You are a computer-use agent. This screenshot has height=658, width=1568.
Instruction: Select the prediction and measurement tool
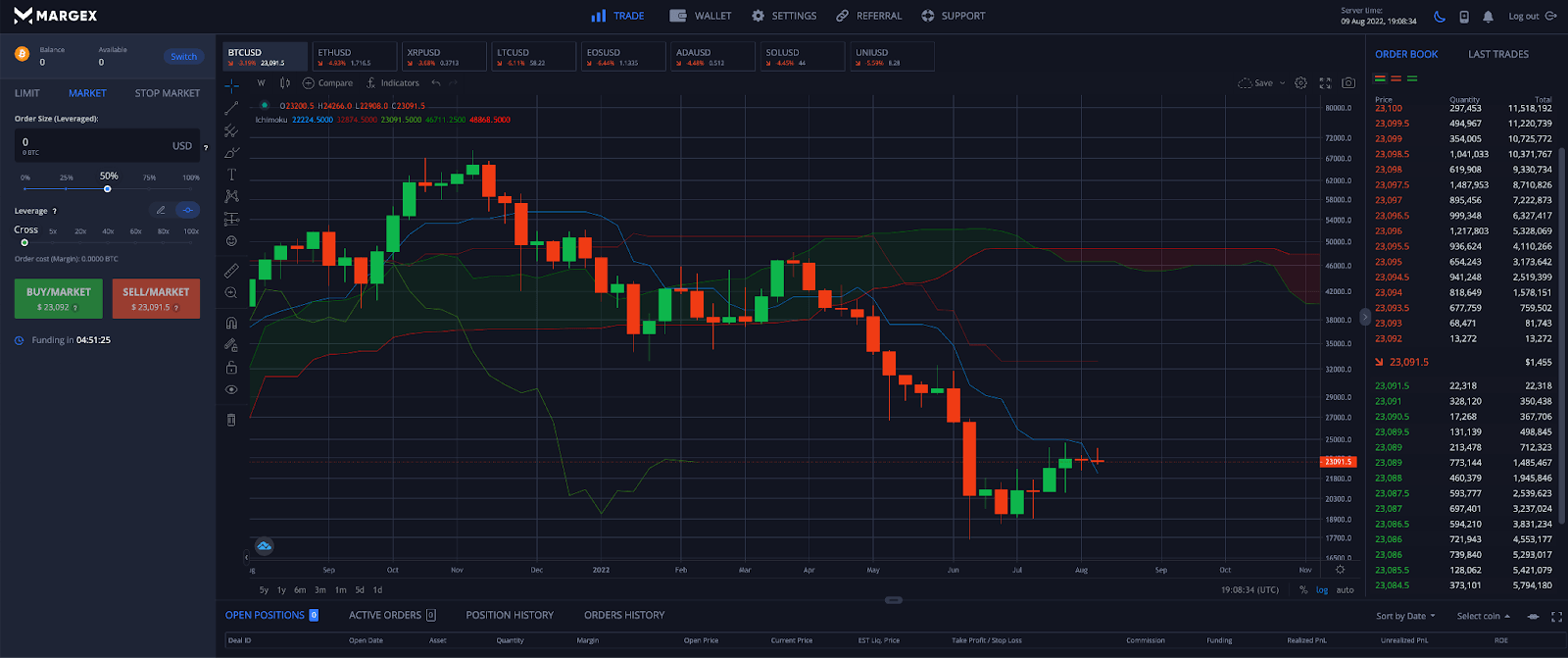[231, 219]
